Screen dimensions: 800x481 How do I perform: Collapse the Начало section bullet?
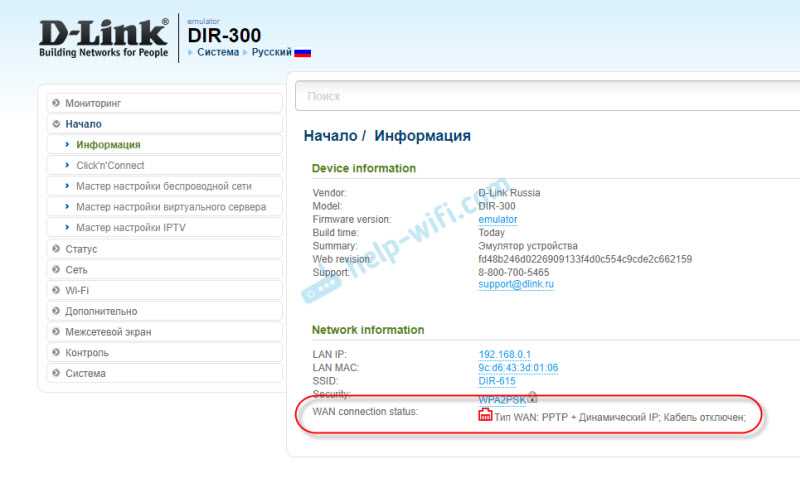coord(56,124)
